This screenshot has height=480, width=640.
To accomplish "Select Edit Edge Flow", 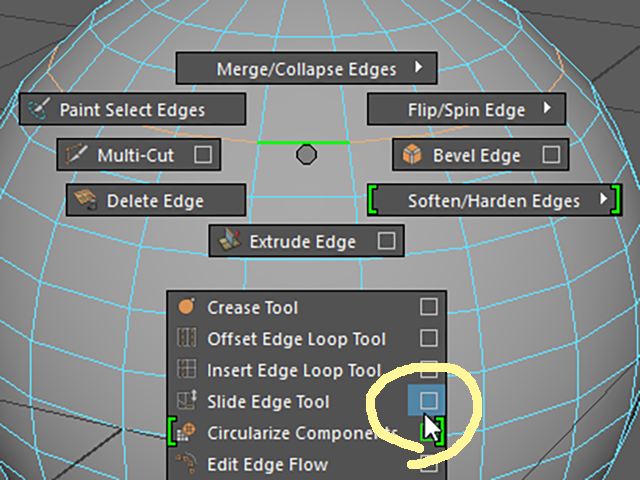I will [307, 464].
